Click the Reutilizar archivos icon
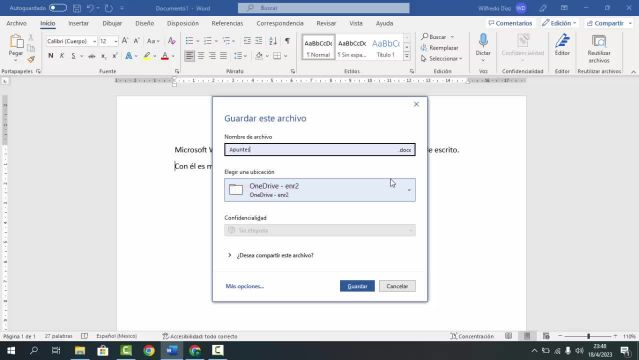The height and width of the screenshot is (360, 639). [x=599, y=41]
